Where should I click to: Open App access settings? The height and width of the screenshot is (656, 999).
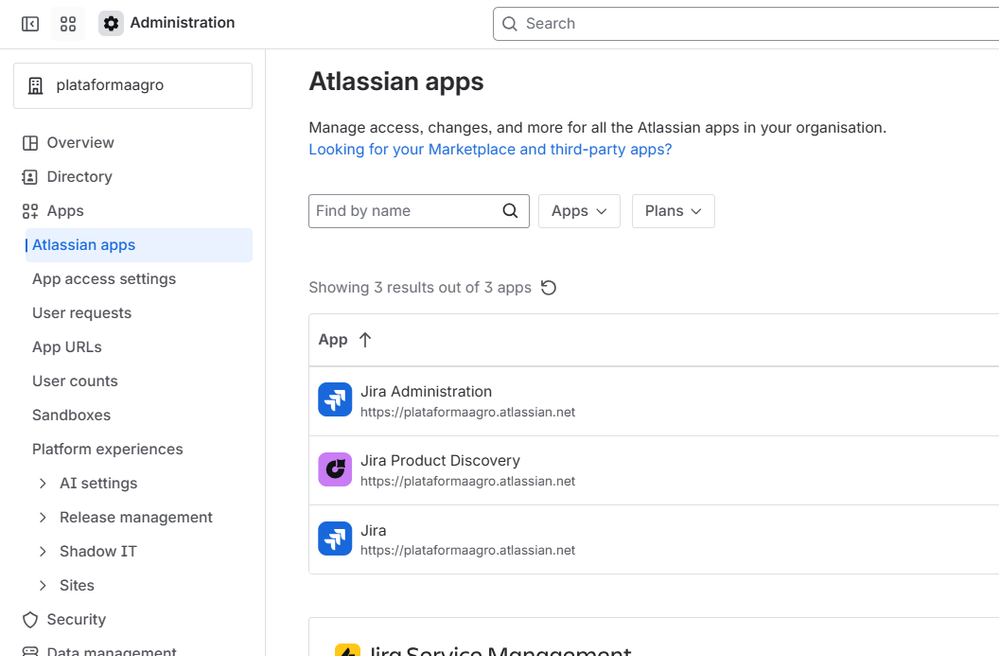coord(104,279)
